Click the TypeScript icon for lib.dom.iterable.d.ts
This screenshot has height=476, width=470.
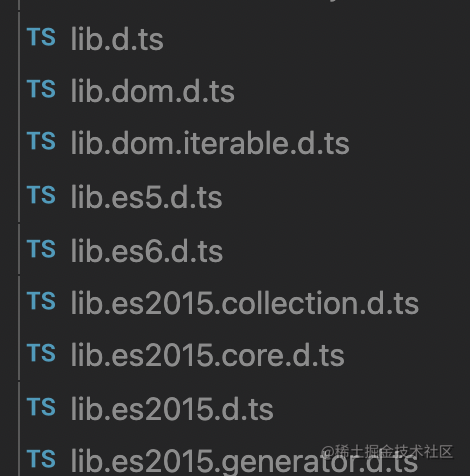41,141
